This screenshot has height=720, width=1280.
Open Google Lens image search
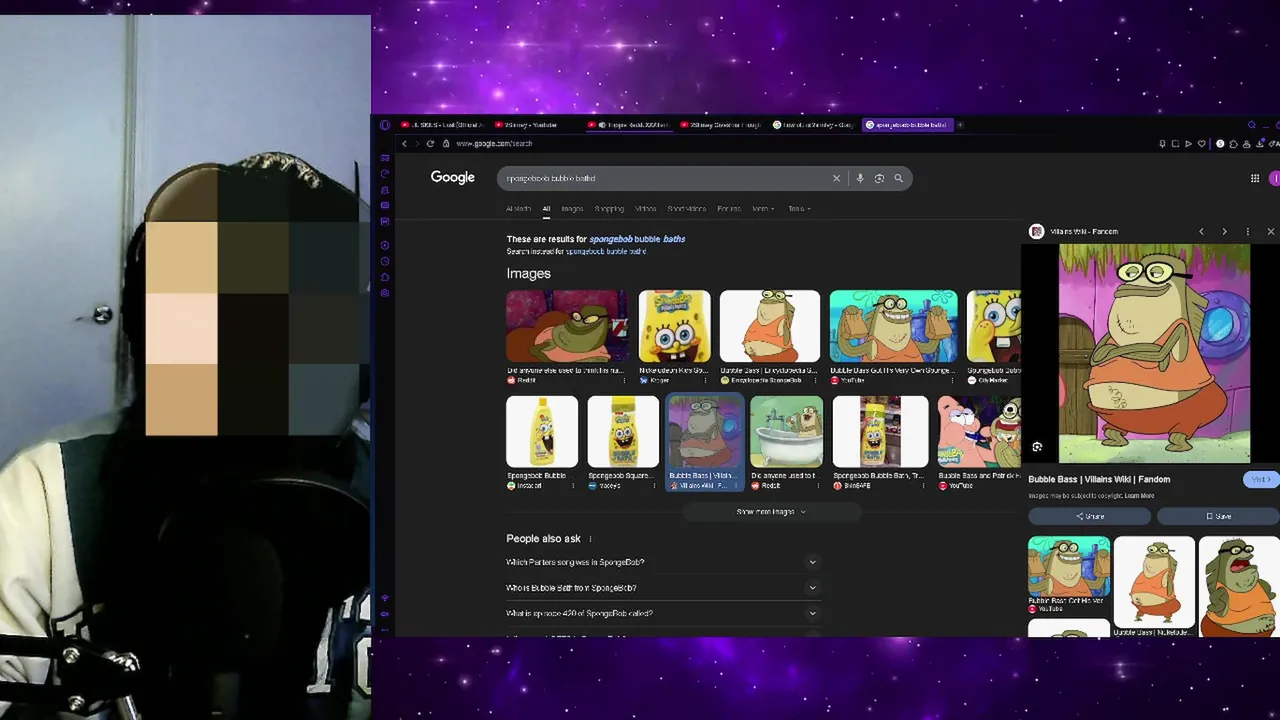tap(879, 178)
